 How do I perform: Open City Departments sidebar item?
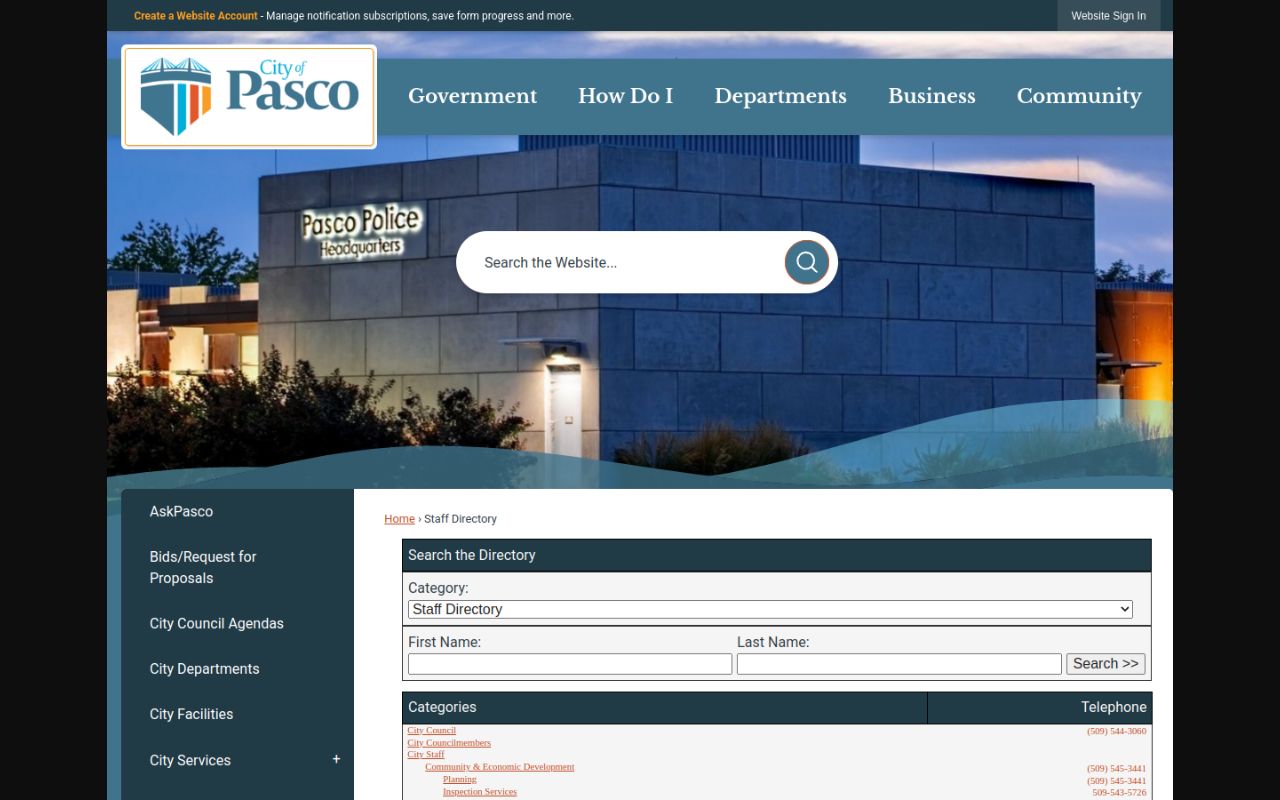coord(204,669)
